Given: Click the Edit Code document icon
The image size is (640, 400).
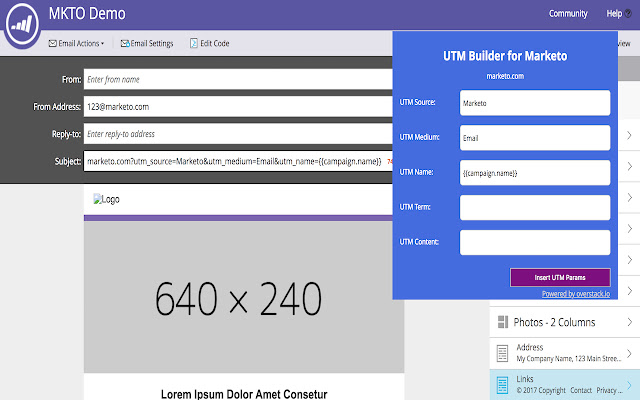Looking at the screenshot, I should click(194, 43).
